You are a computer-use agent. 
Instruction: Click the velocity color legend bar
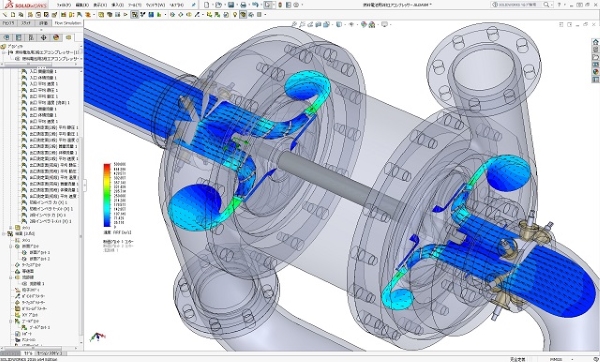click(x=107, y=195)
